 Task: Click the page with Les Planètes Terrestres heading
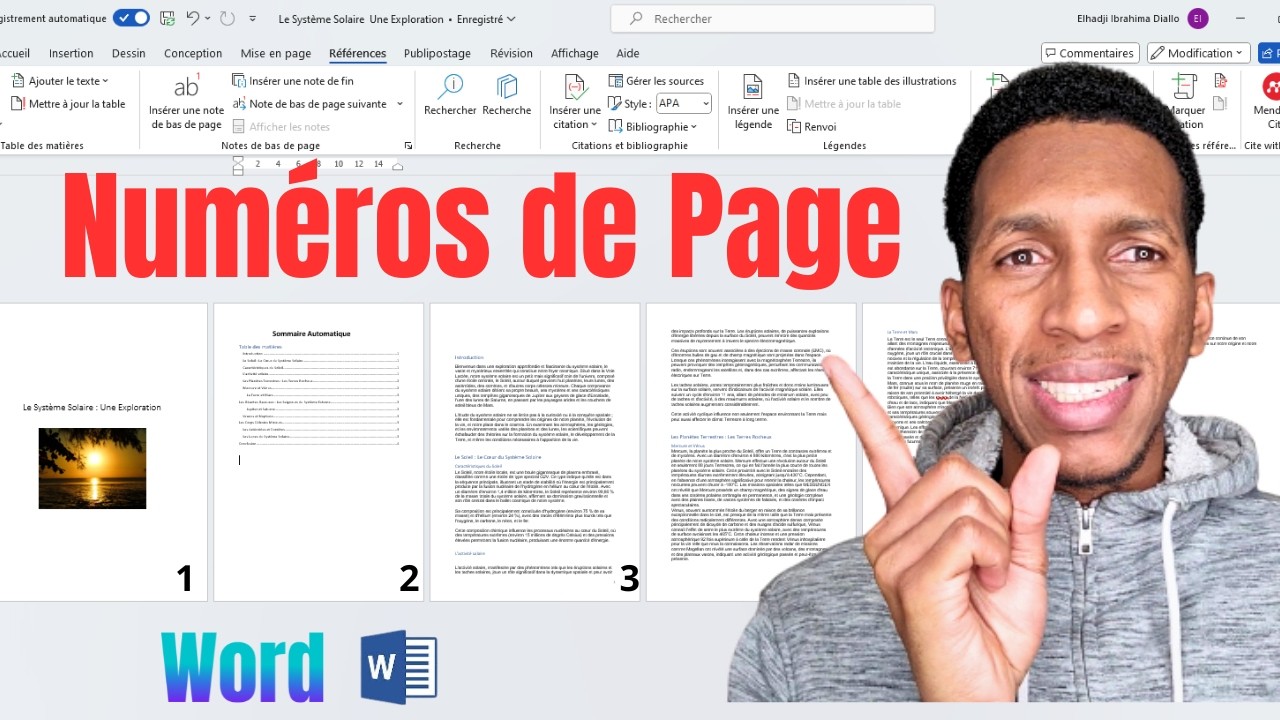pyautogui.click(x=751, y=452)
